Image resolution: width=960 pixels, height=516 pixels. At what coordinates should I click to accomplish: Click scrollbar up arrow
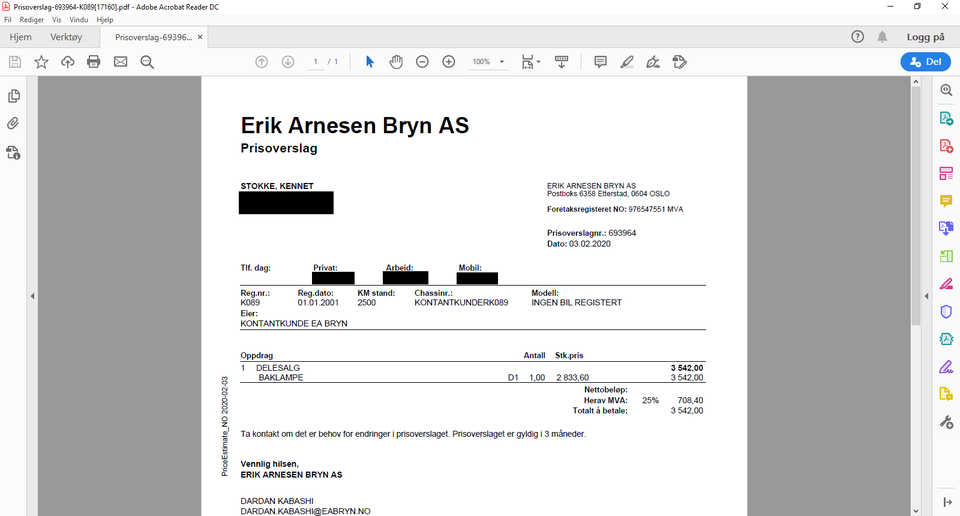(916, 81)
